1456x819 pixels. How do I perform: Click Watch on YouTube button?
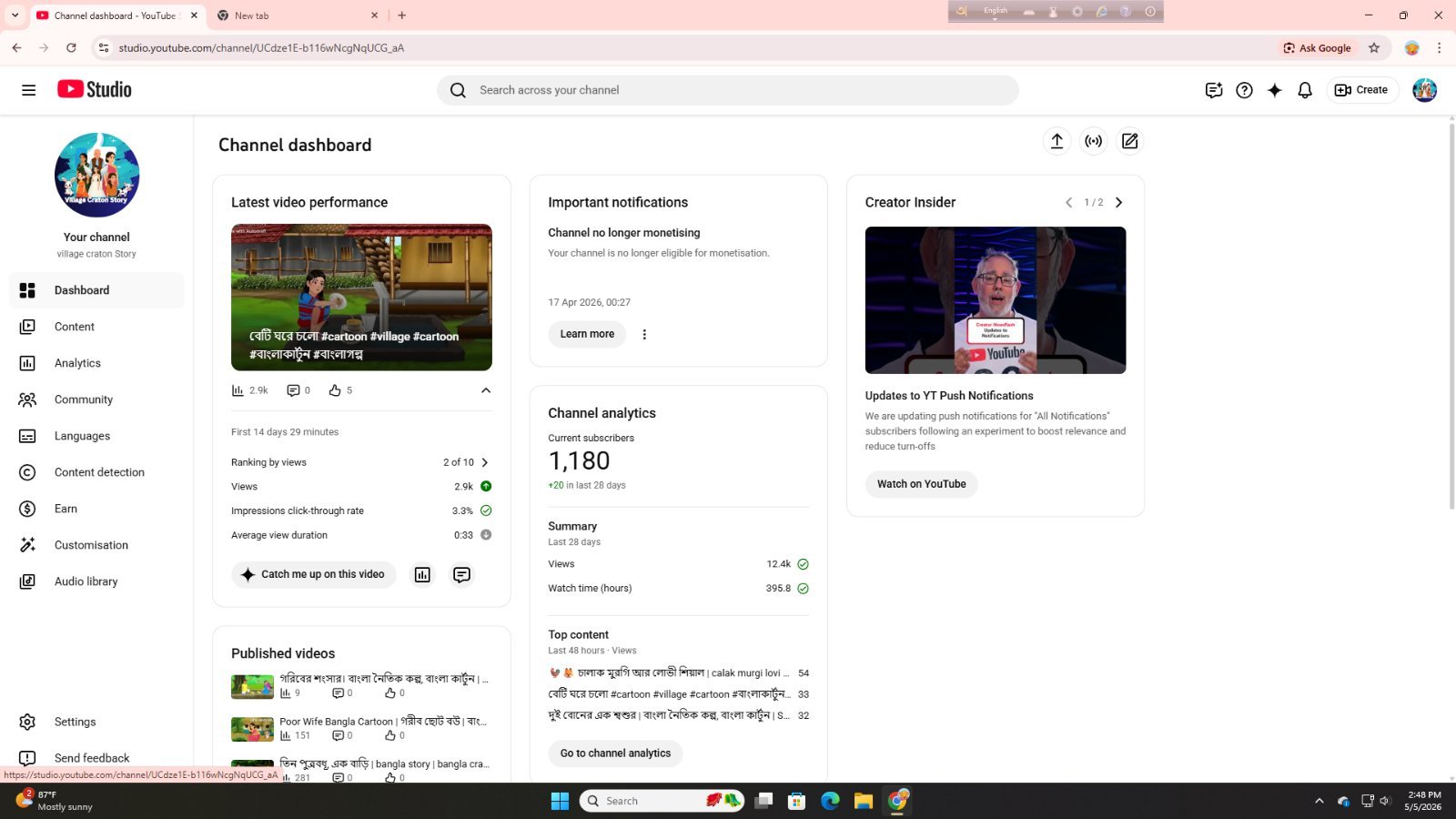point(921,484)
